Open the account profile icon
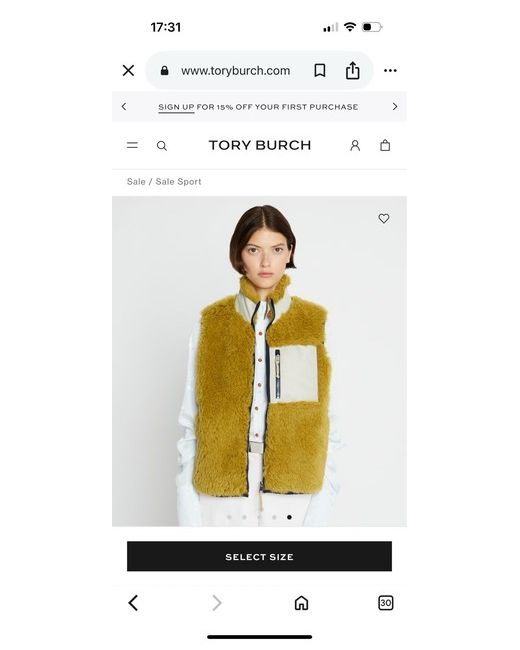The image size is (520, 650). [355, 146]
